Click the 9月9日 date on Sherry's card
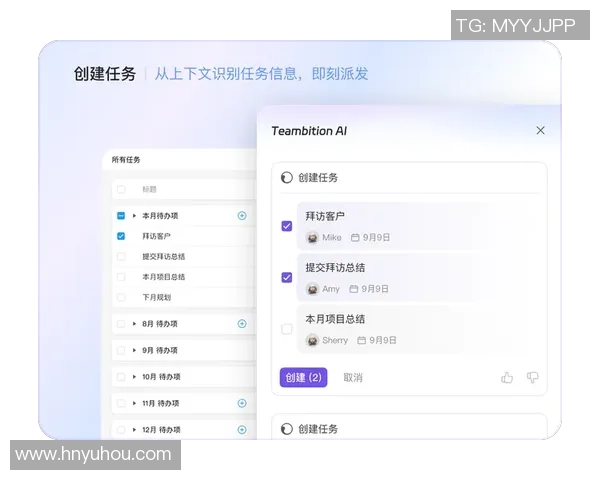Image resolution: width=600 pixels, height=480 pixels. tap(383, 340)
